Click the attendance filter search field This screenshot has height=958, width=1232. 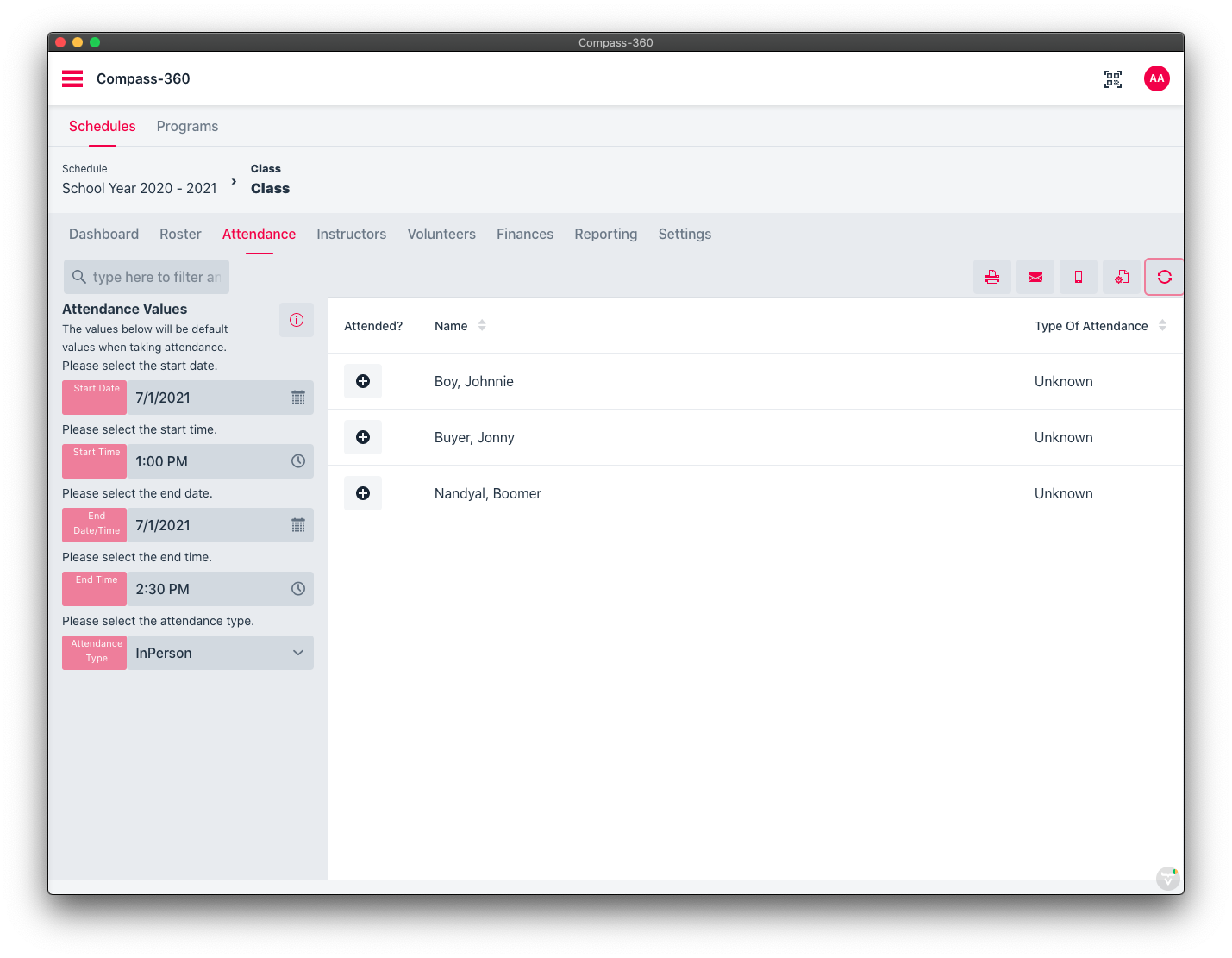[x=146, y=277]
